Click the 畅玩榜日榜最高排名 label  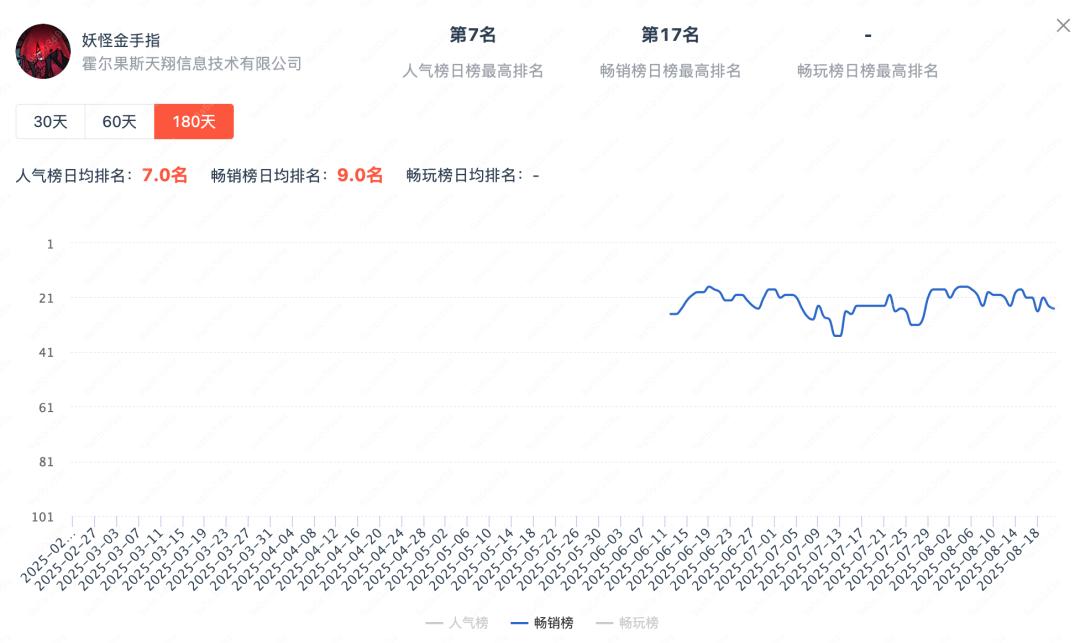867,71
